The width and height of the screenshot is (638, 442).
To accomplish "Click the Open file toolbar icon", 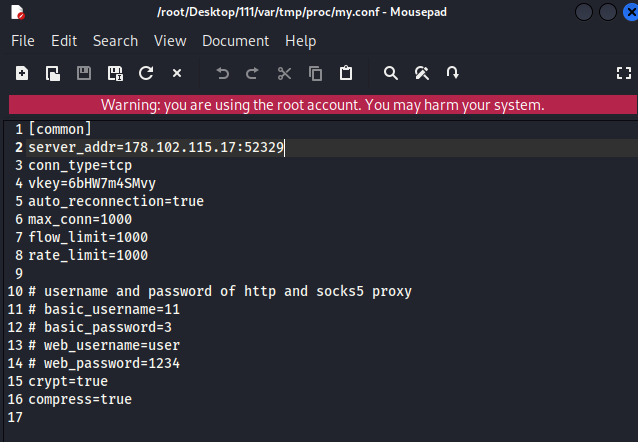I will 53,73.
